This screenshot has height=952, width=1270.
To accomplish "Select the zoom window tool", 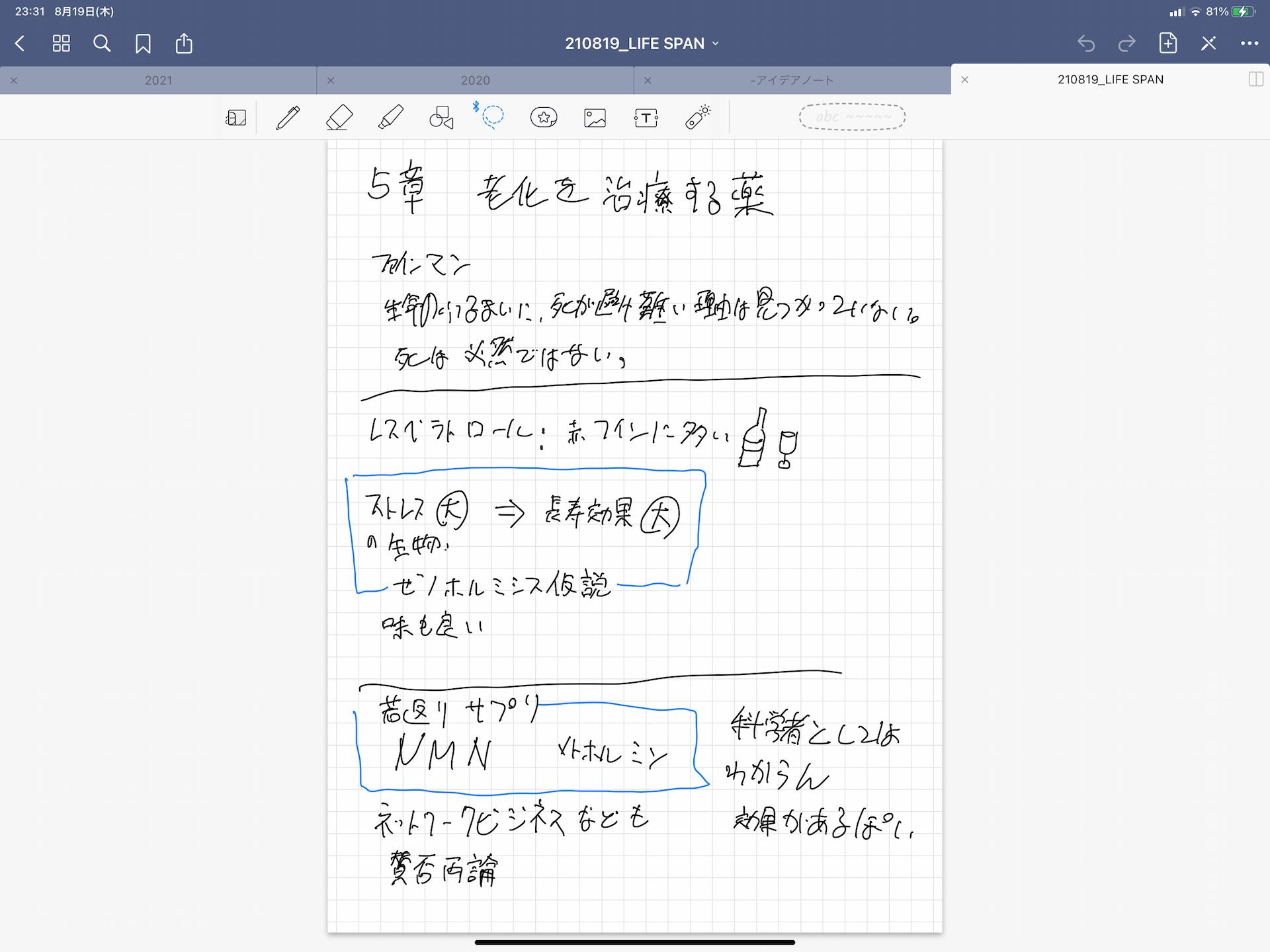I will (236, 118).
